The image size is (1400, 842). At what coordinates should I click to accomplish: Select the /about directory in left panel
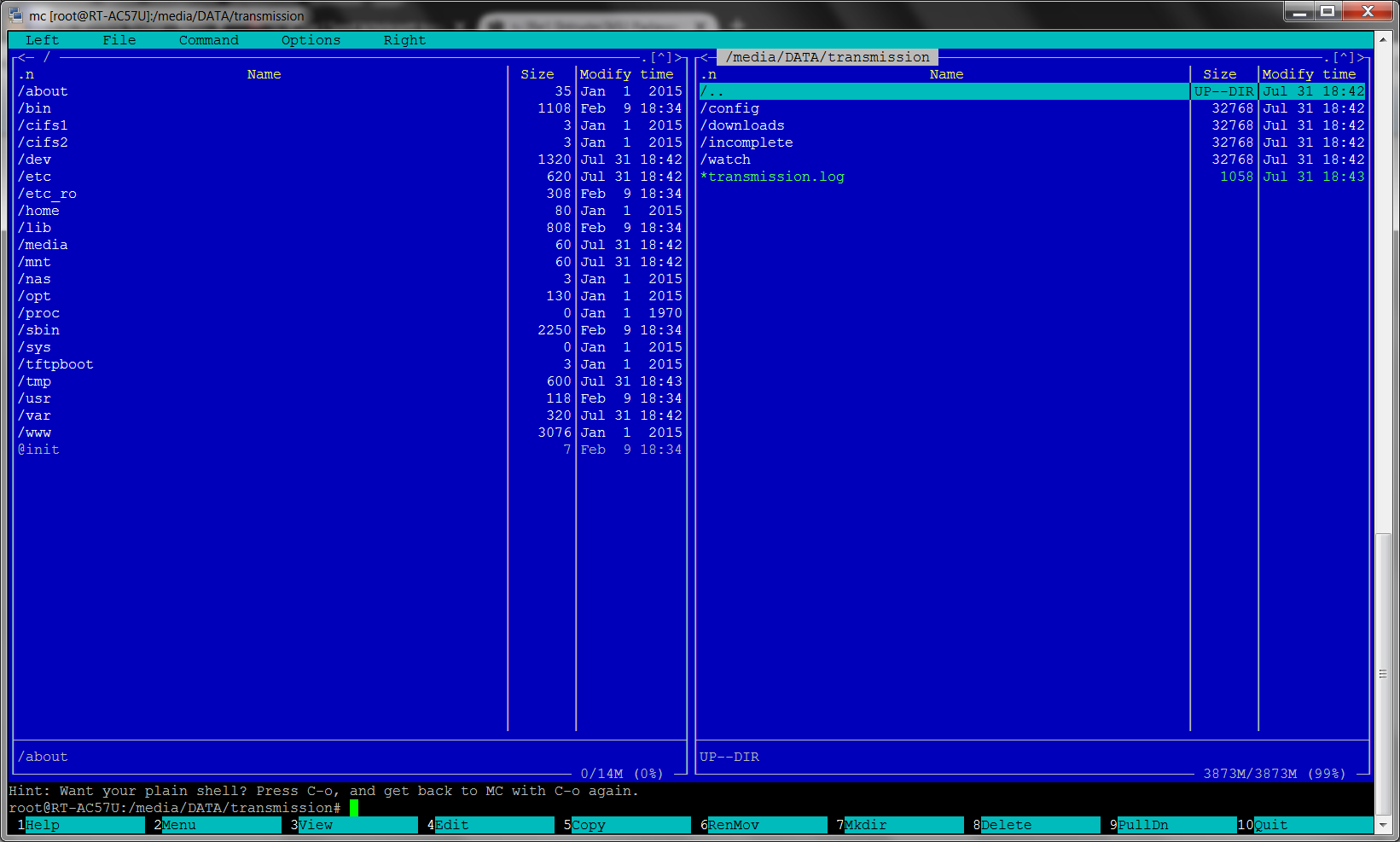pyautogui.click(x=350, y=91)
